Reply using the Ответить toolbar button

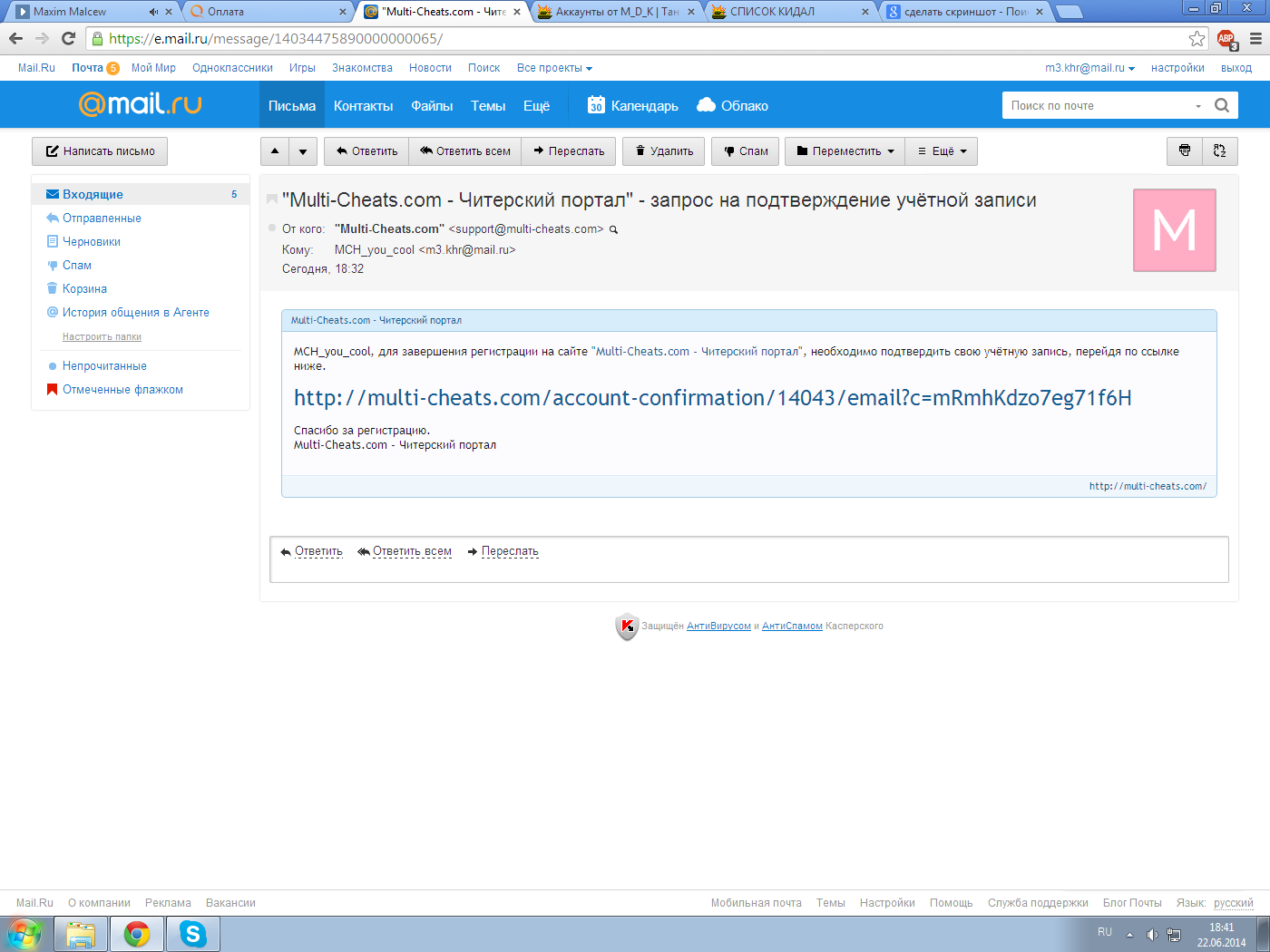click(366, 151)
